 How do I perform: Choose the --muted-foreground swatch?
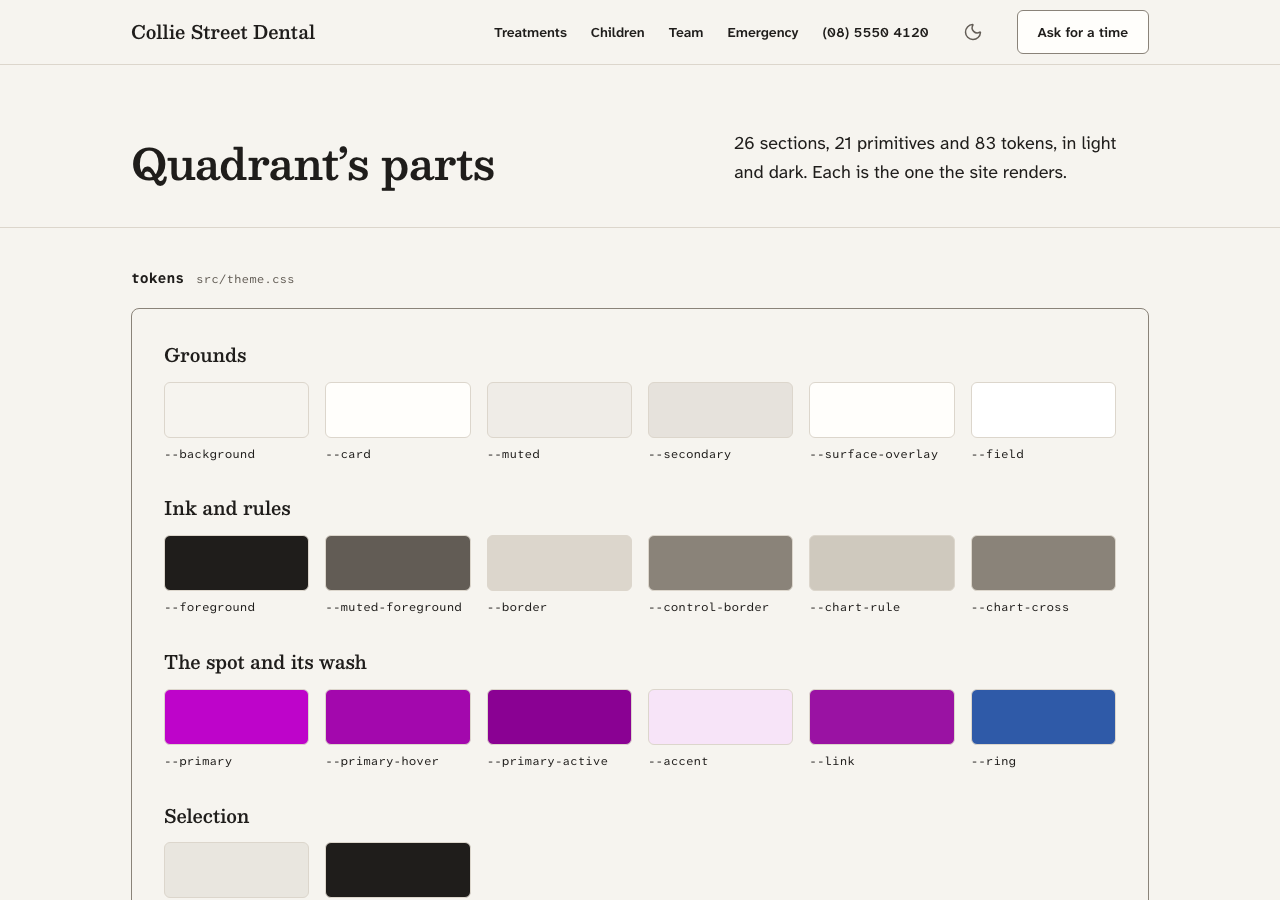398,563
